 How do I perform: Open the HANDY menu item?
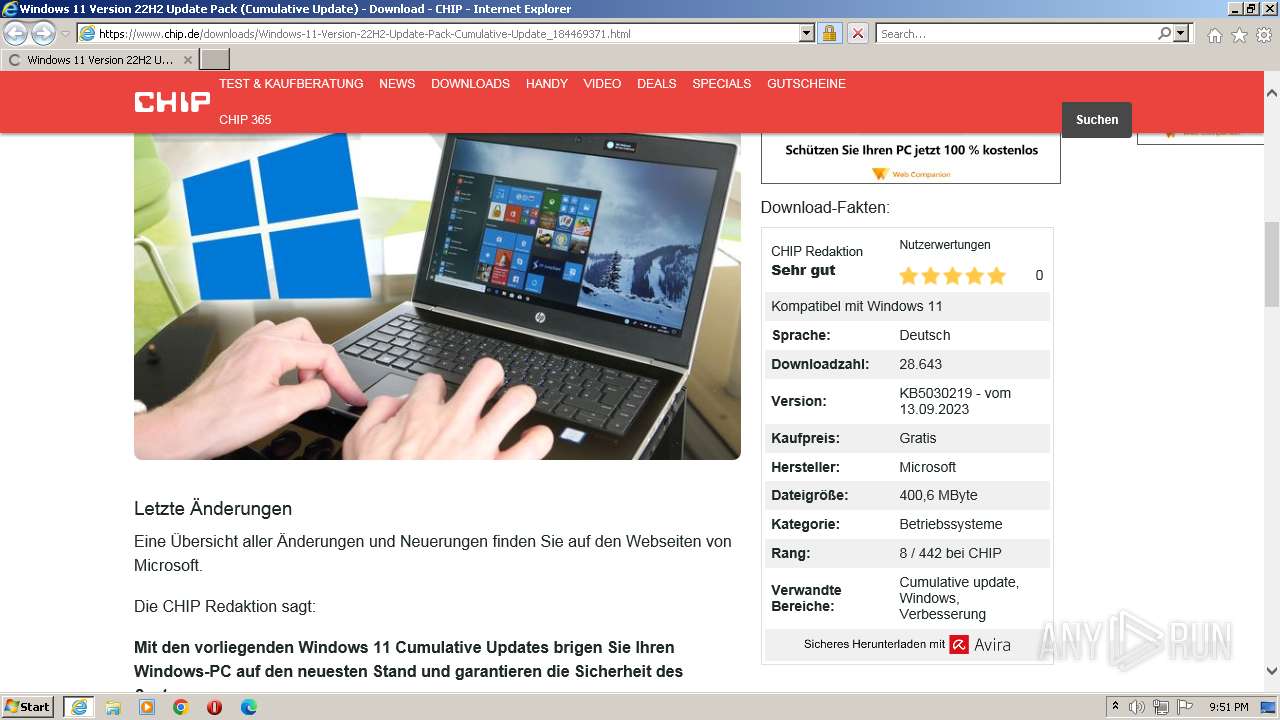click(x=547, y=84)
